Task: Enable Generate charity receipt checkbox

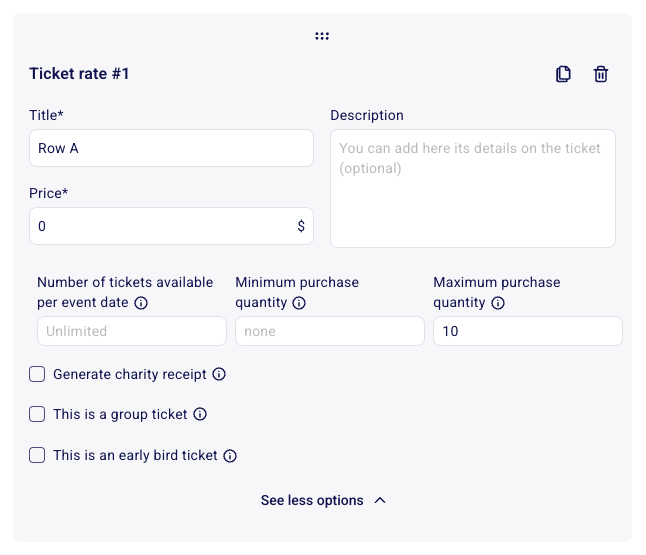Action: (x=37, y=374)
